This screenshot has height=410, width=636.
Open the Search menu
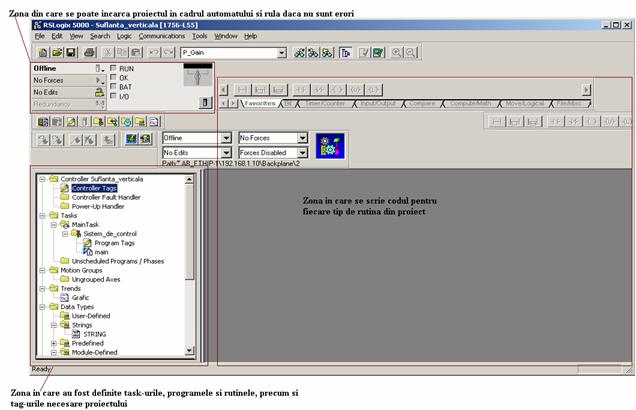(x=100, y=36)
